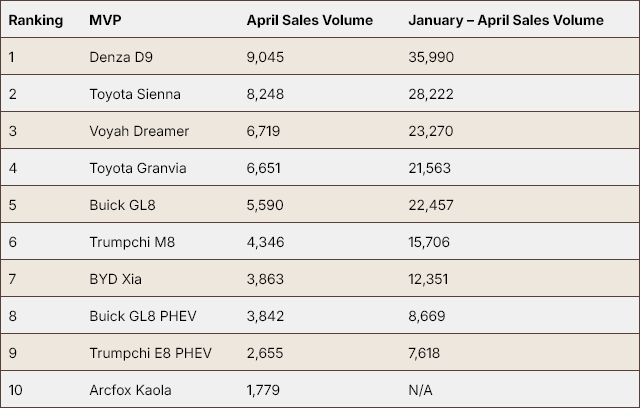
Task: Click the 35,990 January–April sales value
Action: click(432, 57)
